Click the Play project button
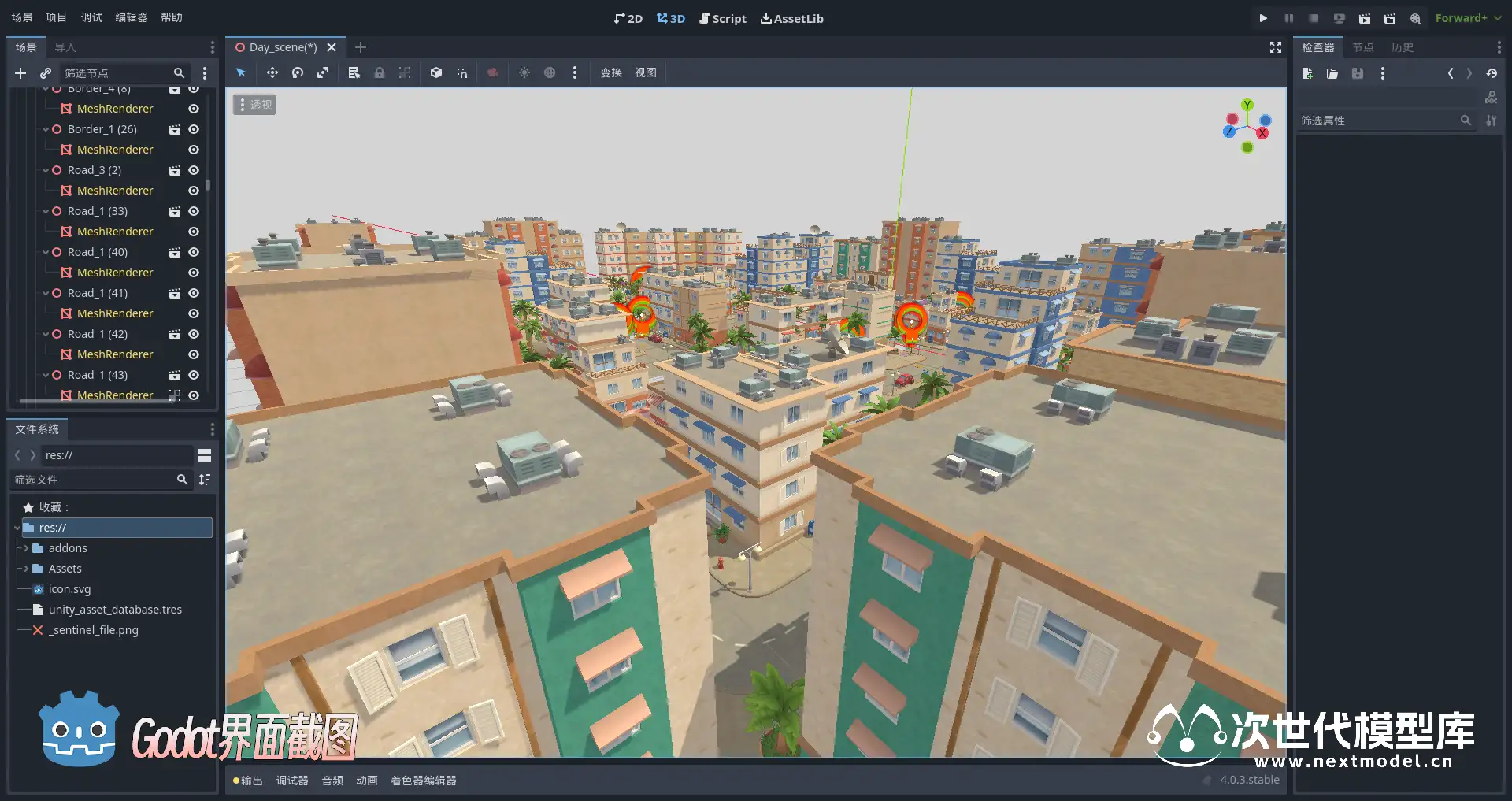Viewport: 1512px width, 801px height. (x=1263, y=18)
